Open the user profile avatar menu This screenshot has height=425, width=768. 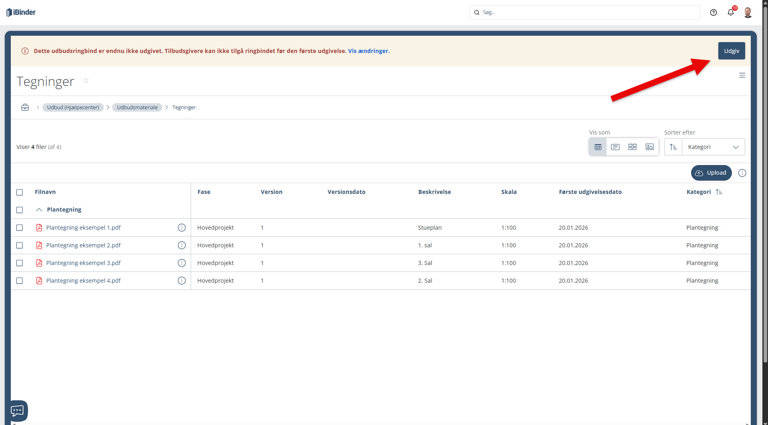click(748, 12)
